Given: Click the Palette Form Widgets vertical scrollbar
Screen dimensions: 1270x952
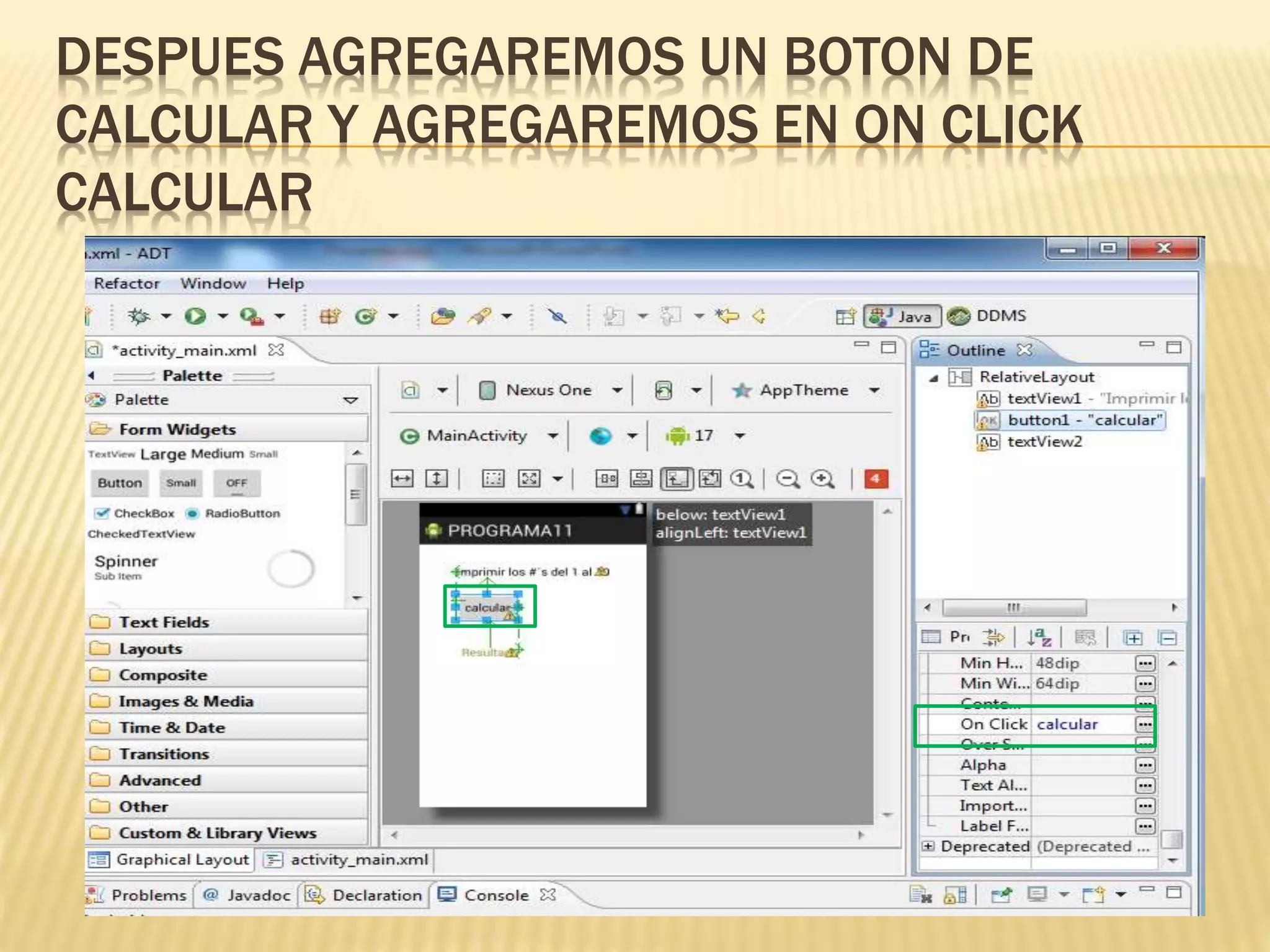Looking at the screenshot, I should [355, 494].
